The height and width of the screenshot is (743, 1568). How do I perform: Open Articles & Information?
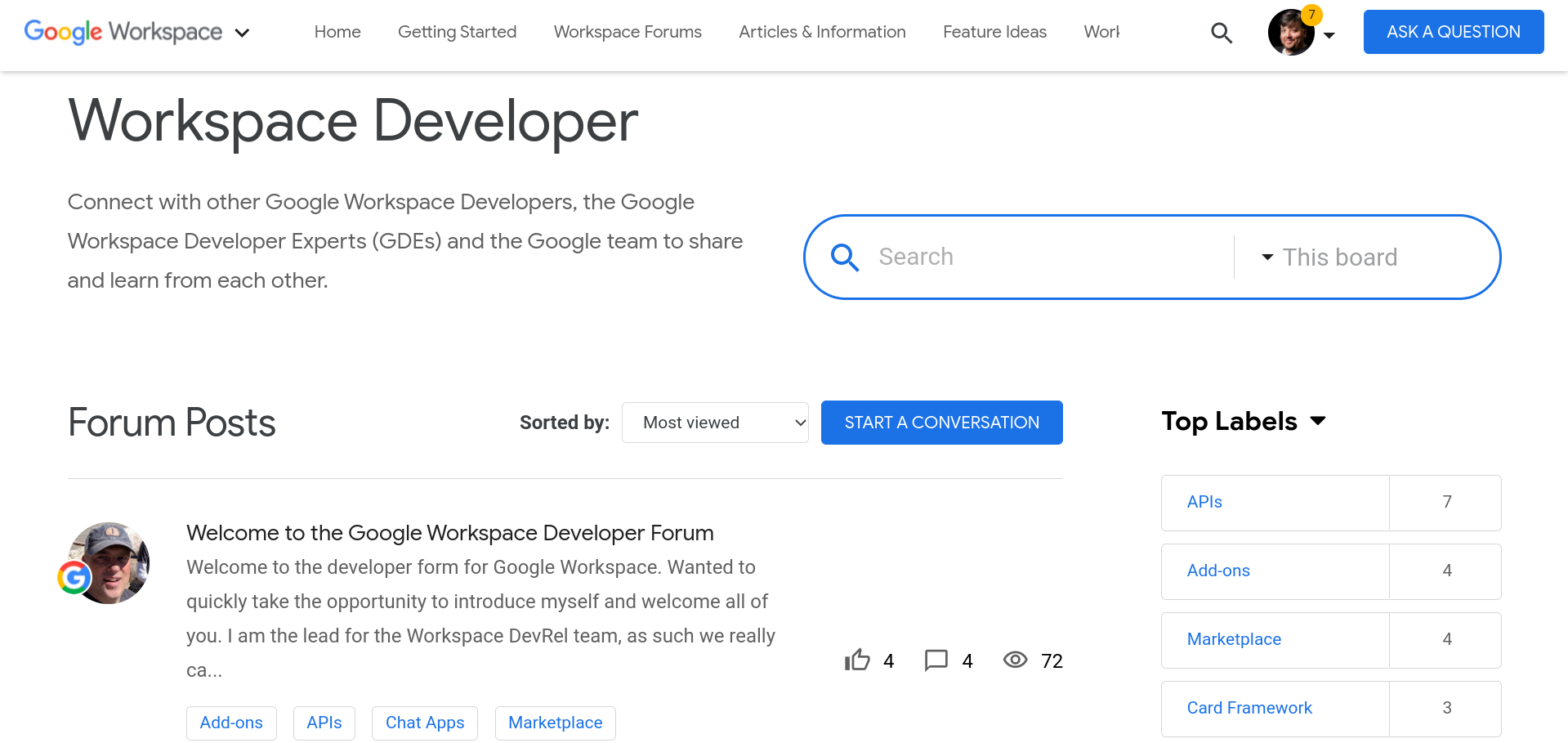click(822, 32)
